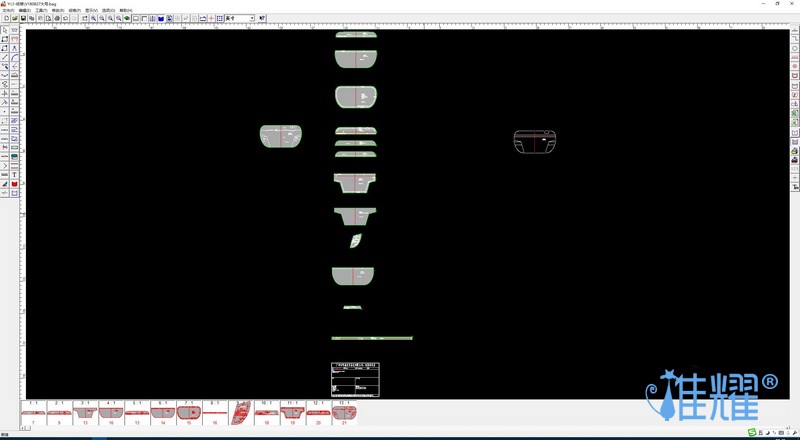
Task: Click the Open folder icon in the toolbar
Action: [x=14, y=18]
